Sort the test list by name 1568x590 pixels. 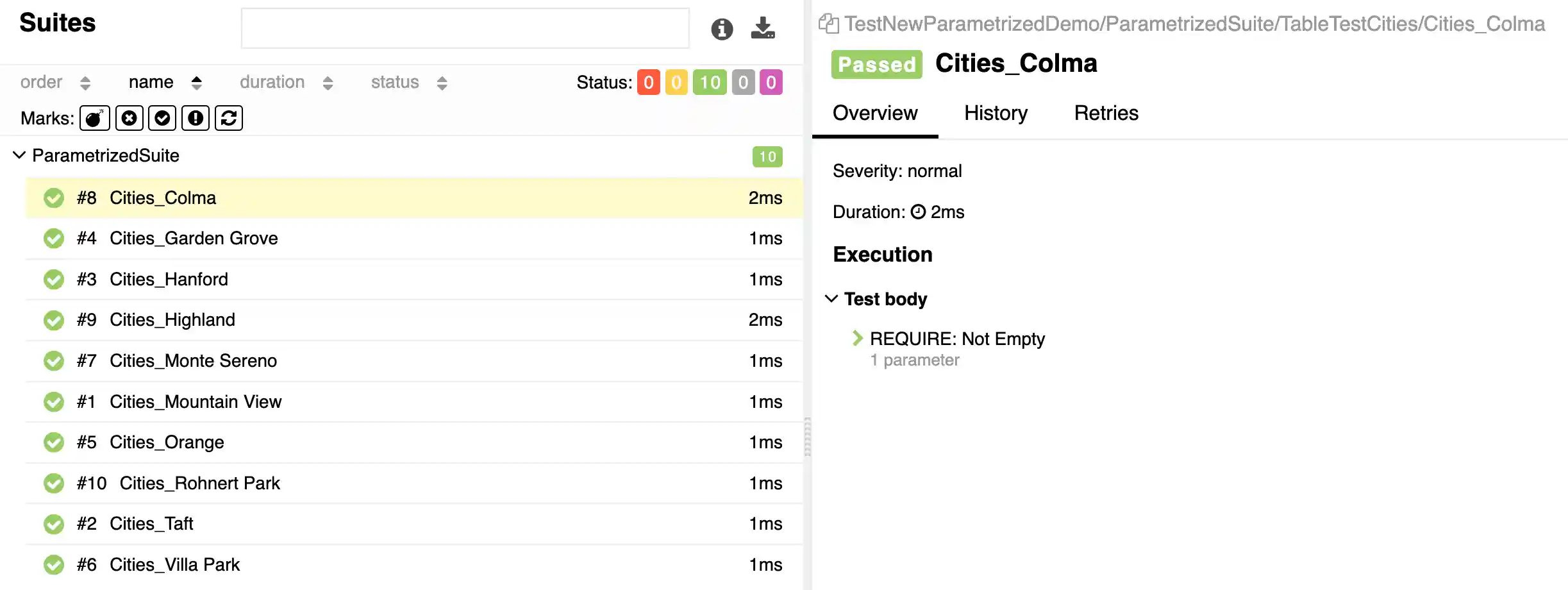[x=165, y=83]
